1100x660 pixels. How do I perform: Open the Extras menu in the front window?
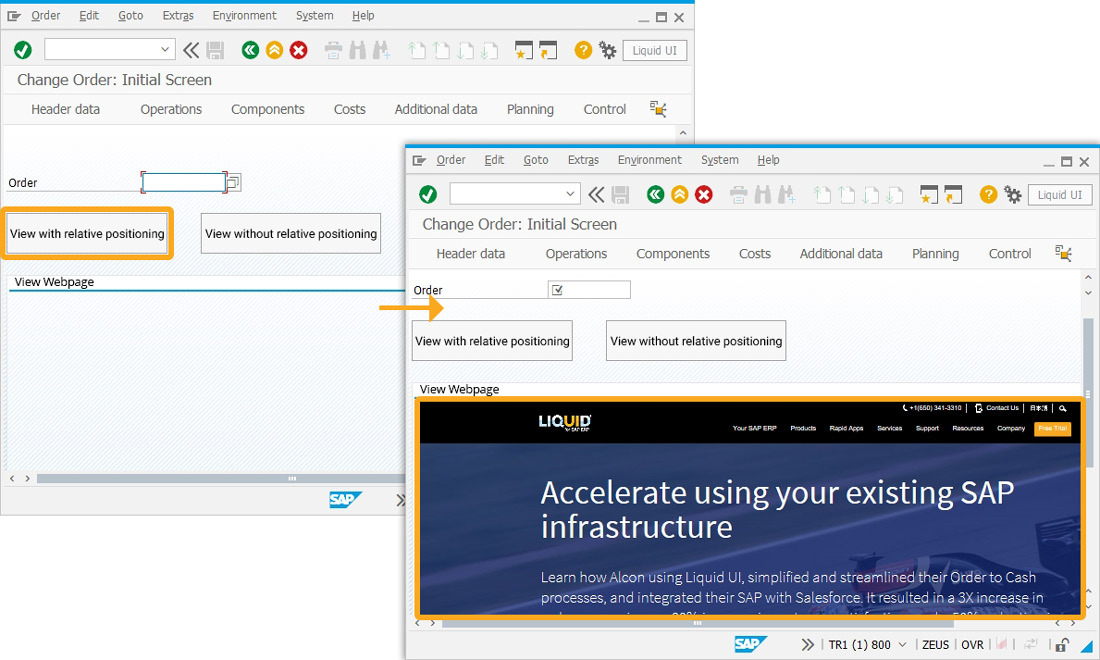coord(583,160)
